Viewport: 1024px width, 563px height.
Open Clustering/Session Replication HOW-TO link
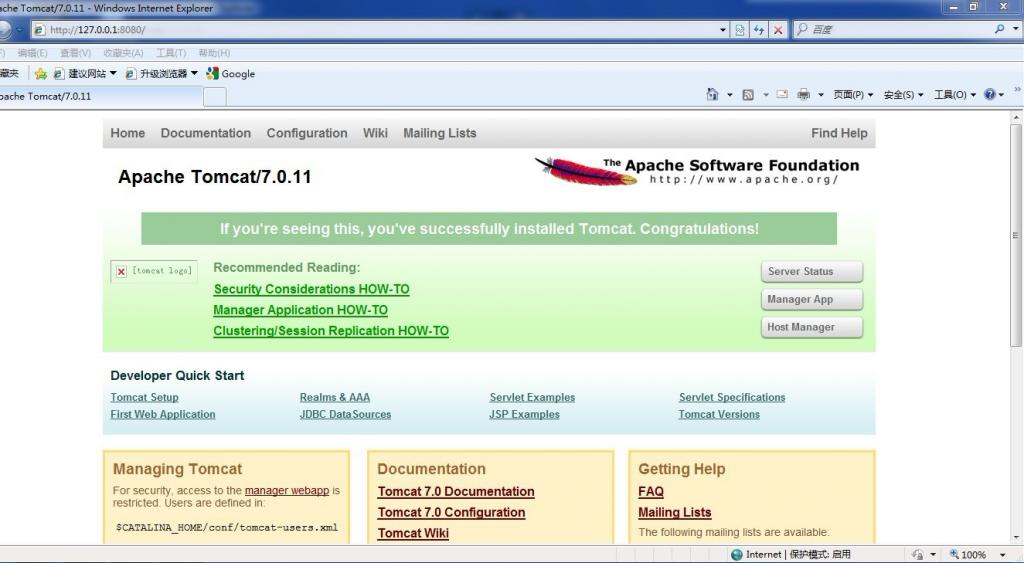pos(331,331)
